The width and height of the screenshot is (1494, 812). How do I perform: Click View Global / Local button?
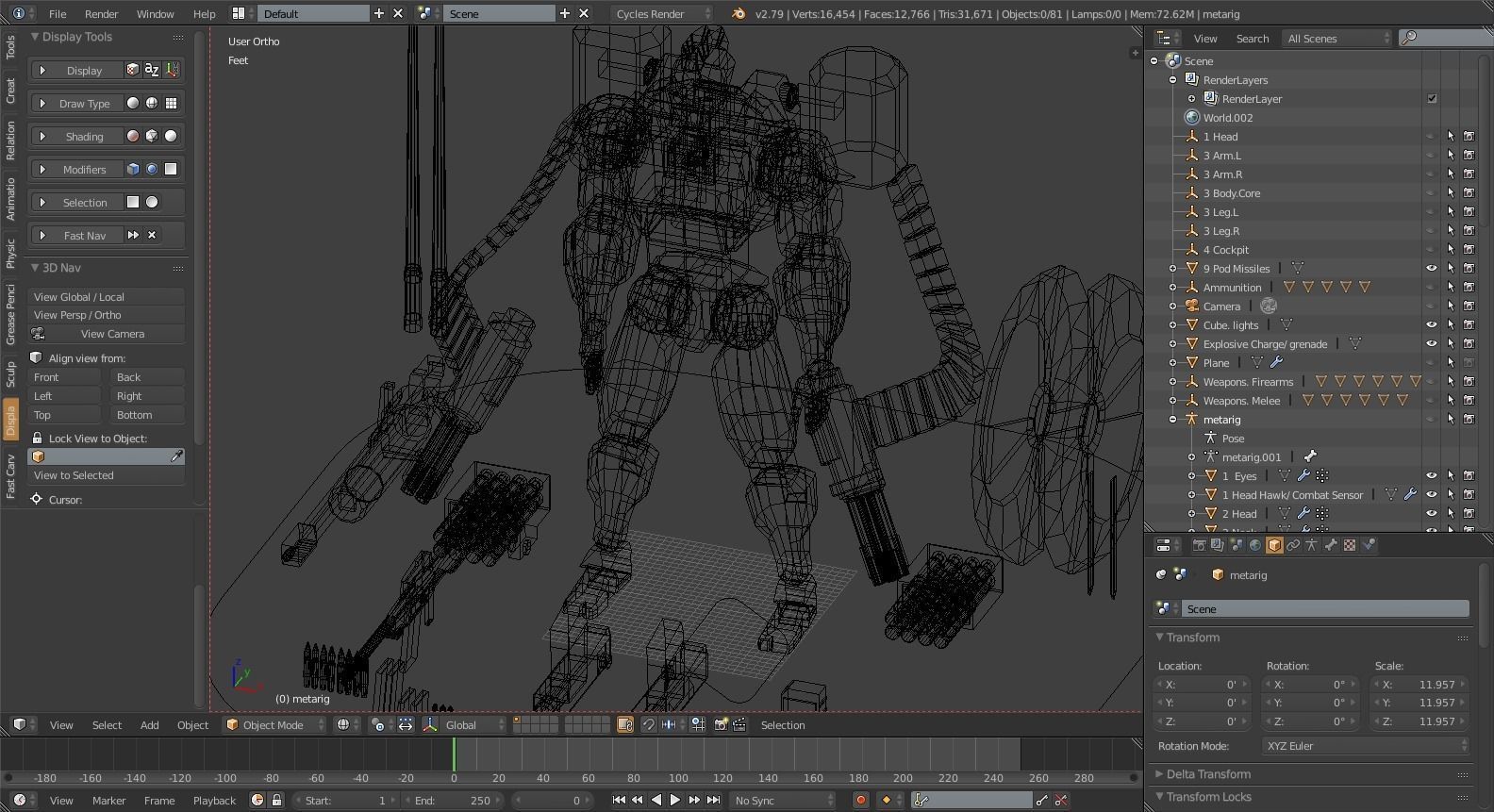pos(106,296)
